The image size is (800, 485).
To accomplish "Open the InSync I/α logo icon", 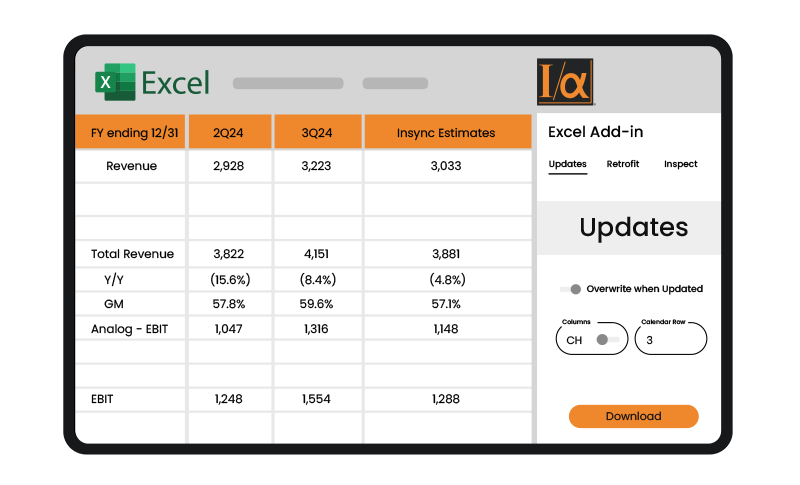I will pyautogui.click(x=565, y=82).
